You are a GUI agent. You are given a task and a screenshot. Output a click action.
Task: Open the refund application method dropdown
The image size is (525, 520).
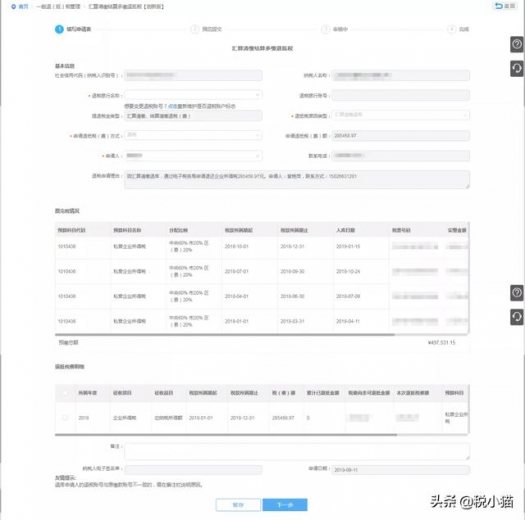point(193,135)
